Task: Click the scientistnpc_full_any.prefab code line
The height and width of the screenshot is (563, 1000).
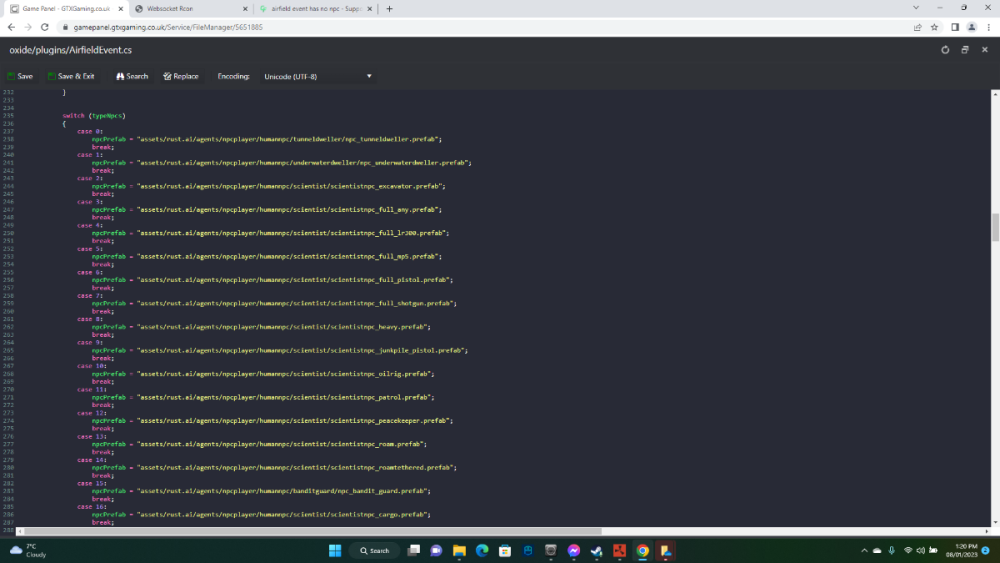Action: [x=267, y=209]
